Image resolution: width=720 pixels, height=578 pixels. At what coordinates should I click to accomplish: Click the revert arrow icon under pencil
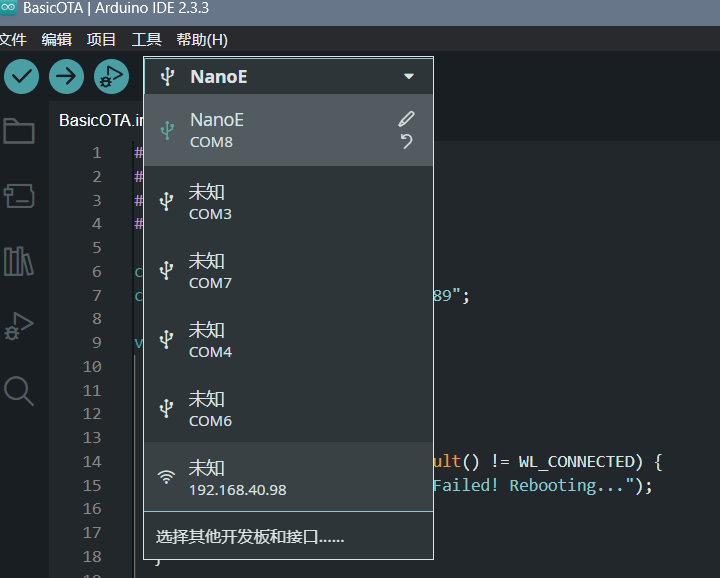(406, 141)
